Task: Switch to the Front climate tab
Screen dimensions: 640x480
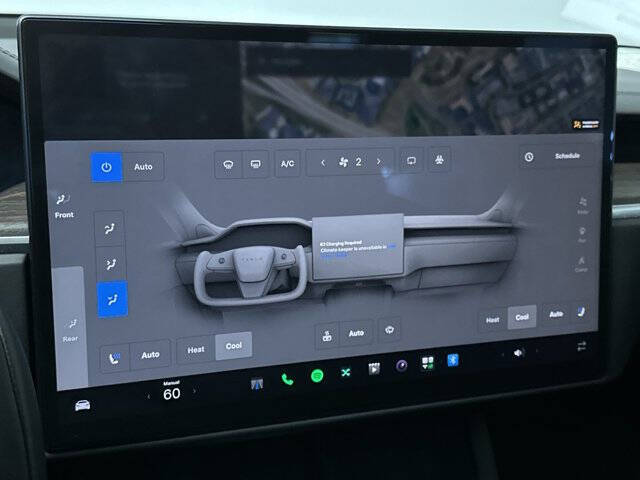Action: (64, 207)
